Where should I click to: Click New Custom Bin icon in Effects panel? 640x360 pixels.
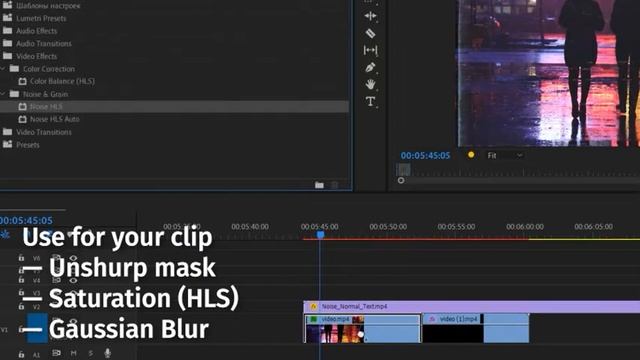pyautogui.click(x=319, y=185)
